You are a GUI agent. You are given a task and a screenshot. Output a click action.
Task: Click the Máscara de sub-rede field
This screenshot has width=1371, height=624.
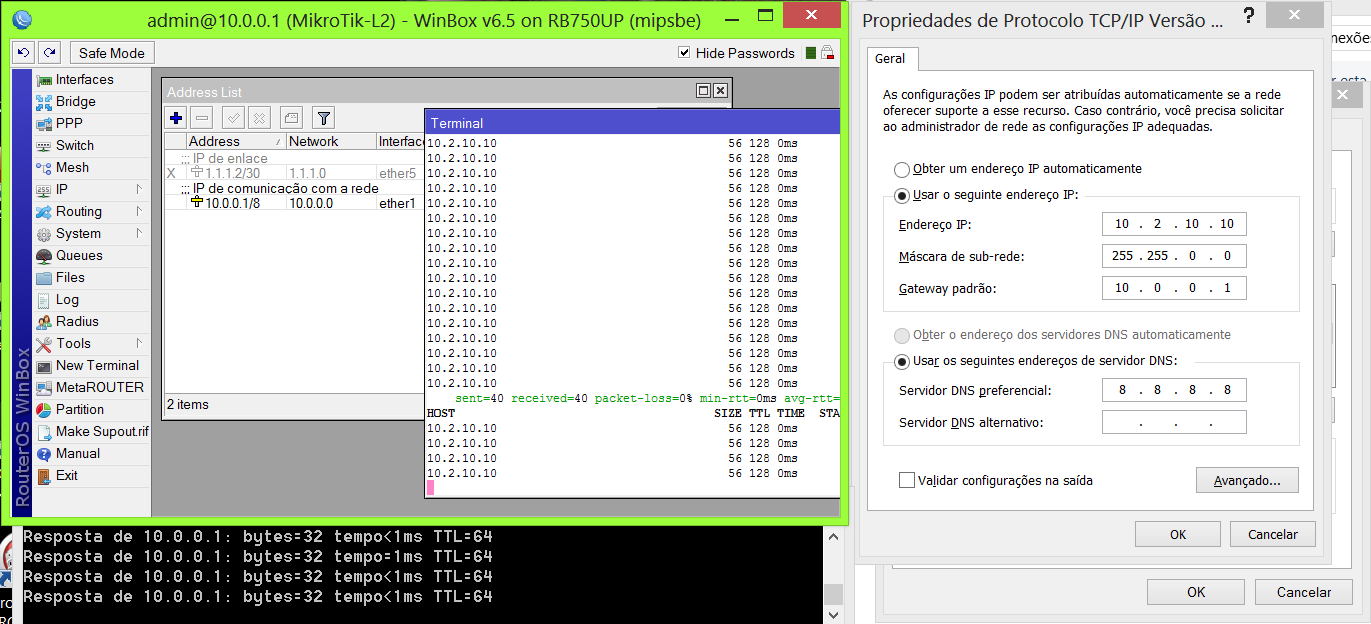pos(1174,256)
